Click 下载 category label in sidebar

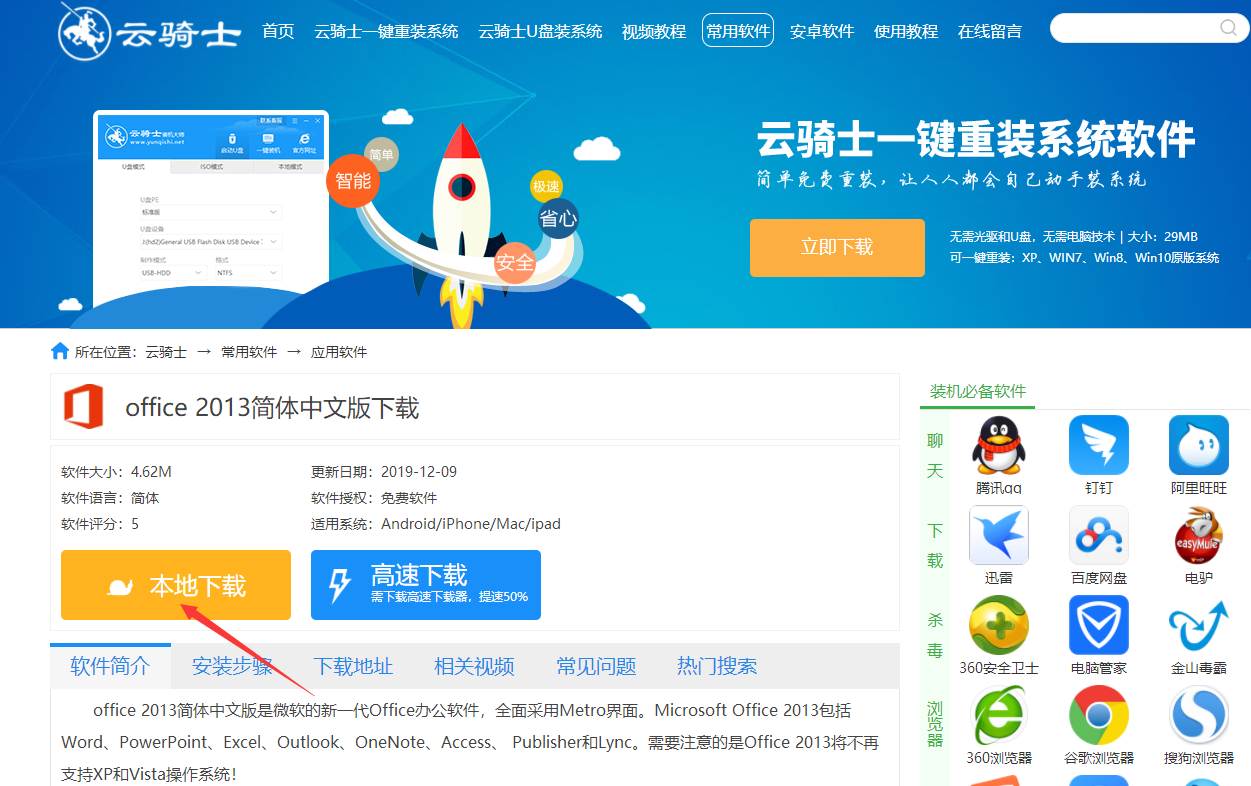click(935, 545)
